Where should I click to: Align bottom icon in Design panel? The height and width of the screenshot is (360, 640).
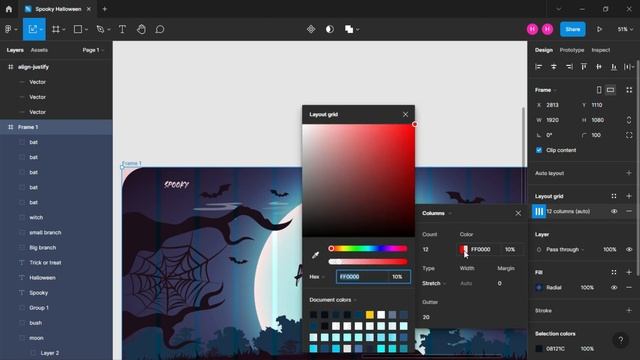point(614,67)
